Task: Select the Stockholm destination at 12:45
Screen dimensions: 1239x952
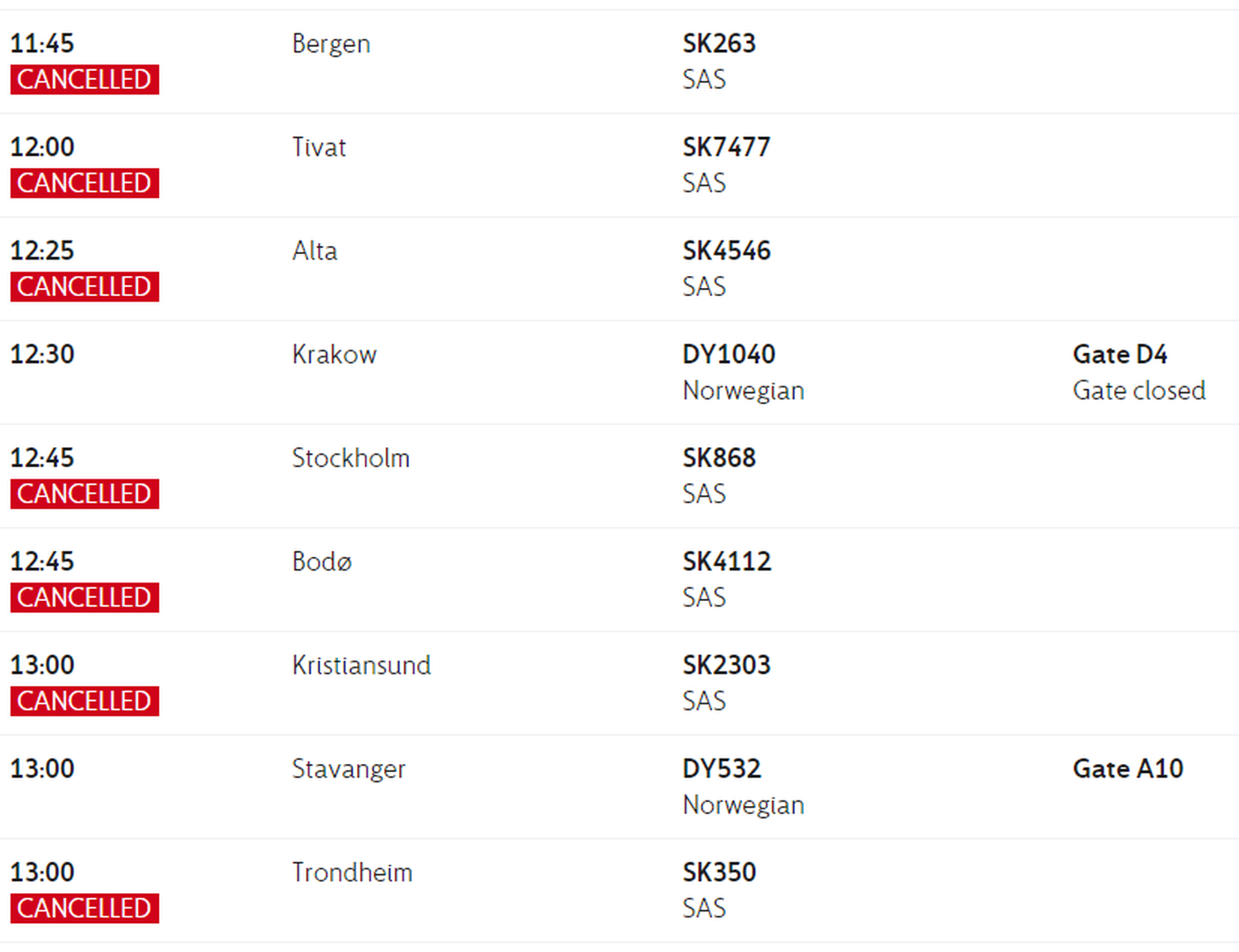Action: pyautogui.click(x=351, y=457)
